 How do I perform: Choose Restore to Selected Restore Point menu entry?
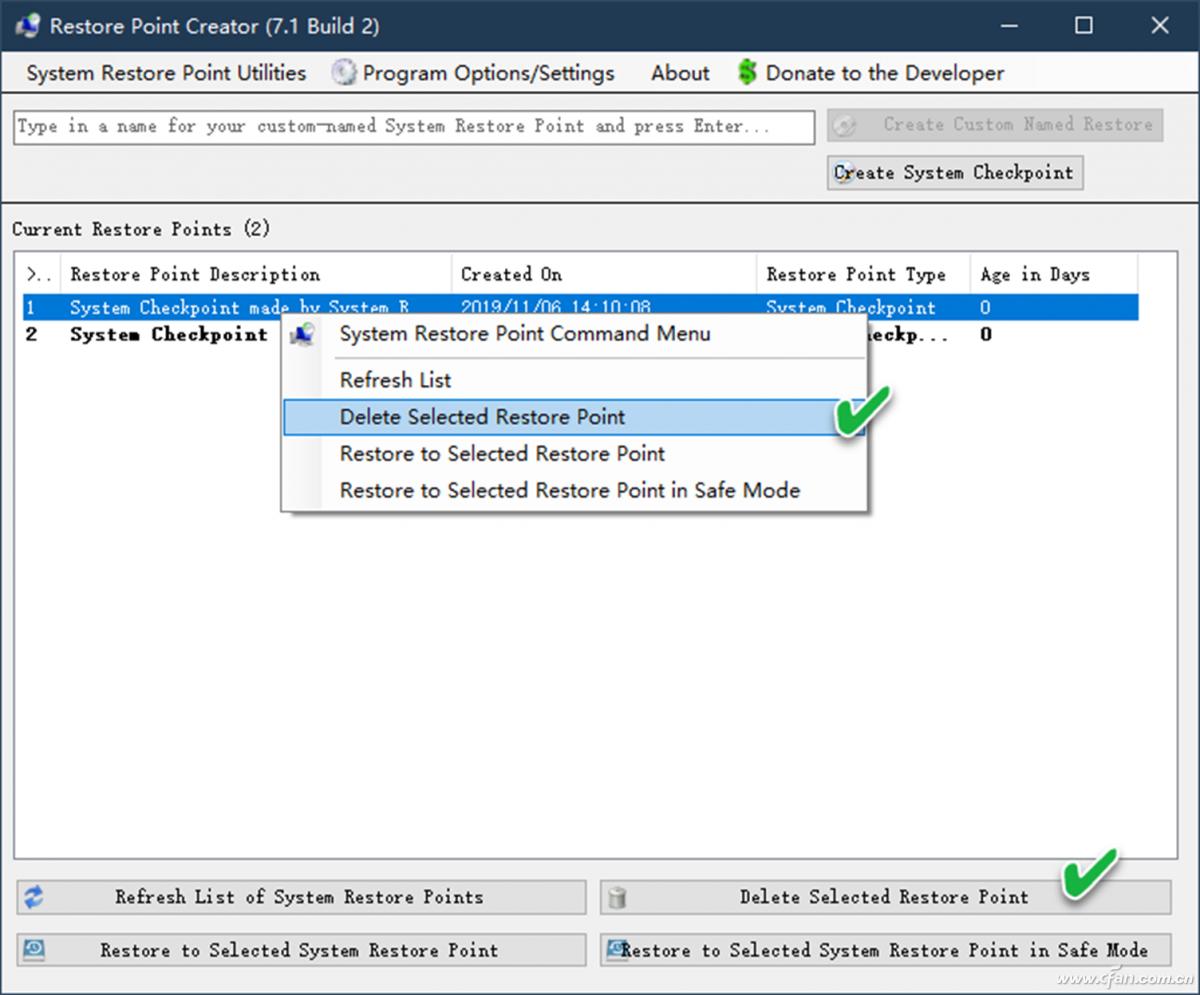pyautogui.click(x=502, y=454)
